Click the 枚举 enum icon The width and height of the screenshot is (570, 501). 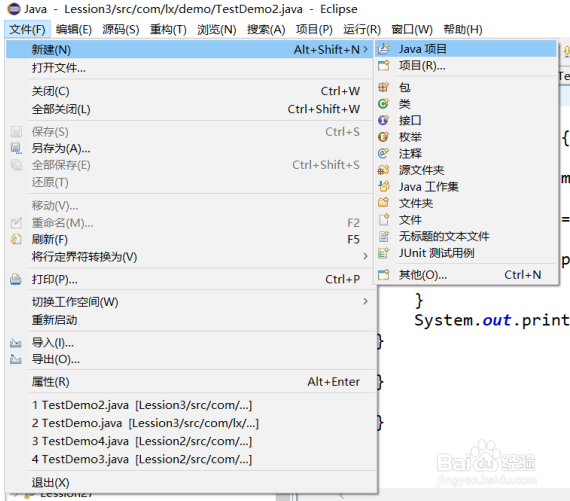(x=384, y=137)
